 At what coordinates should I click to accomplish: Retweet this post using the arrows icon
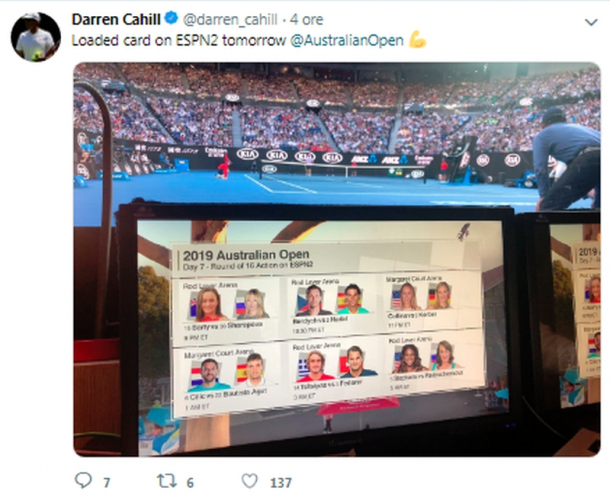pyautogui.click(x=167, y=481)
